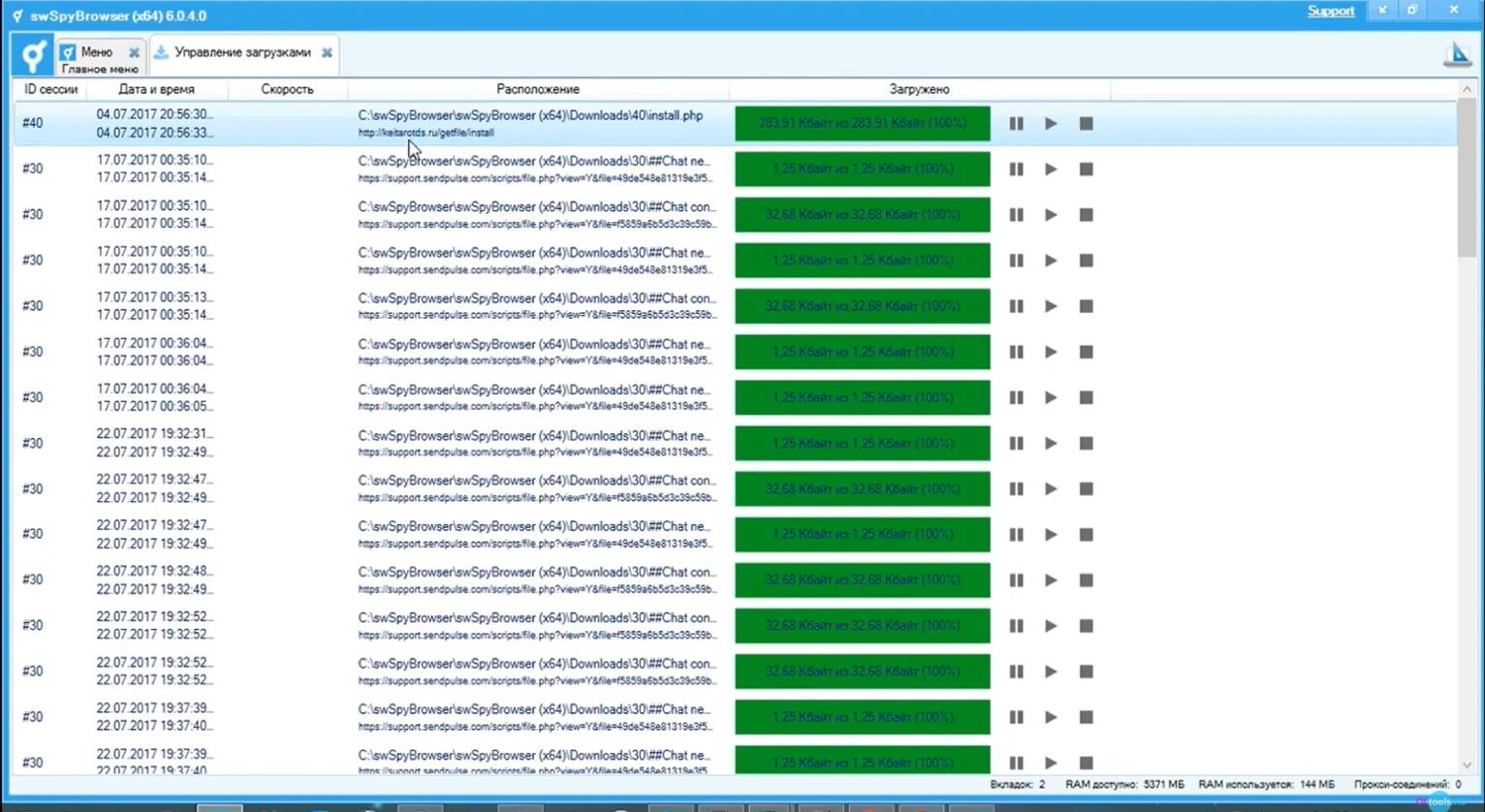Click the 283,91 Кбайт progress bar

tap(863, 123)
